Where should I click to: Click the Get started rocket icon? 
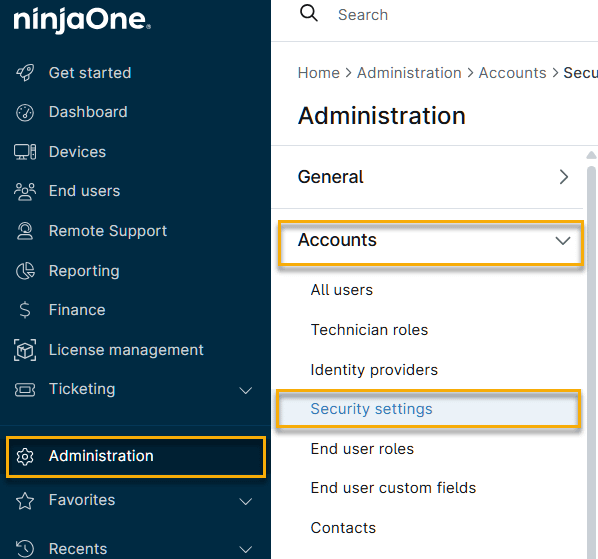coord(25,72)
